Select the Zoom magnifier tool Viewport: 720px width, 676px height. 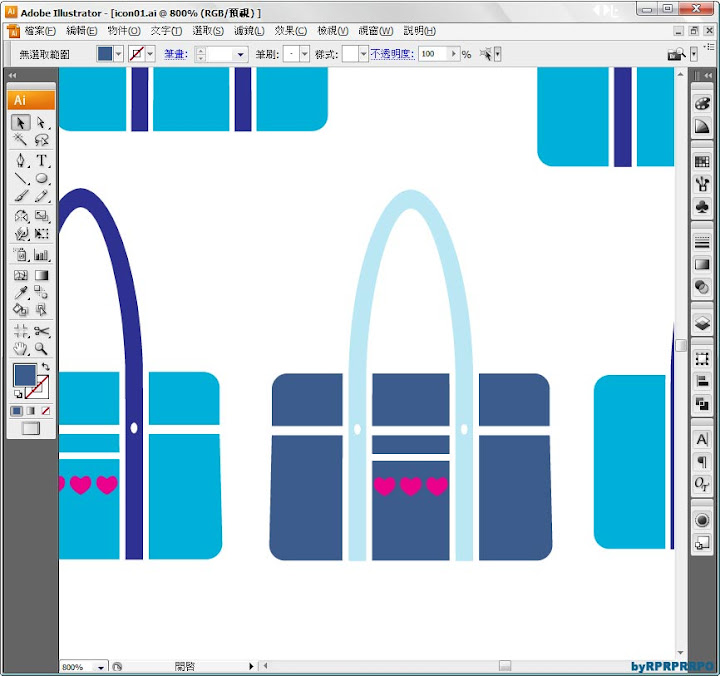point(42,349)
